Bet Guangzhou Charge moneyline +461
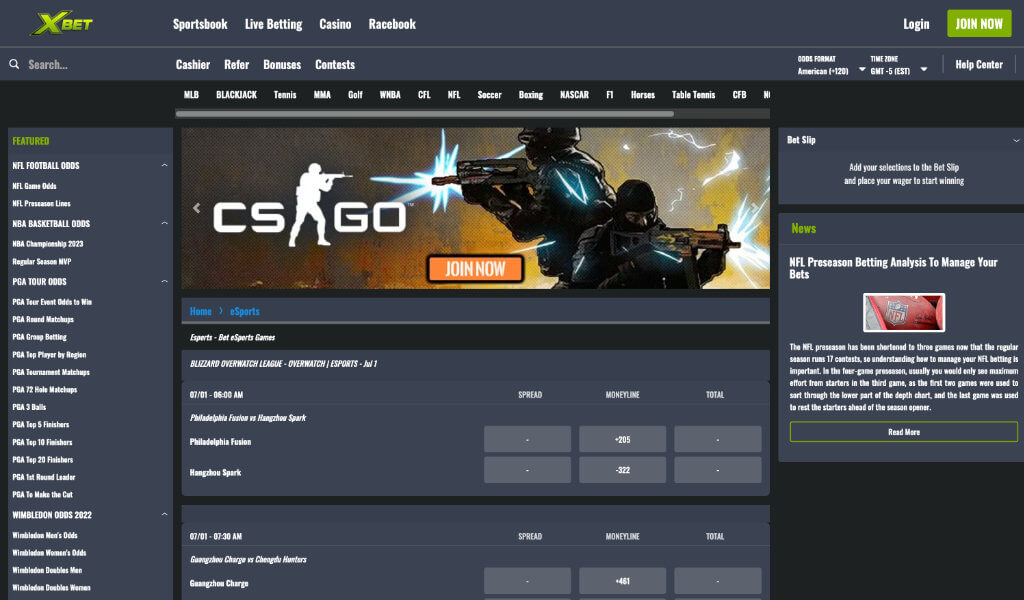Viewport: 1024px width, 600px height. 622,581
